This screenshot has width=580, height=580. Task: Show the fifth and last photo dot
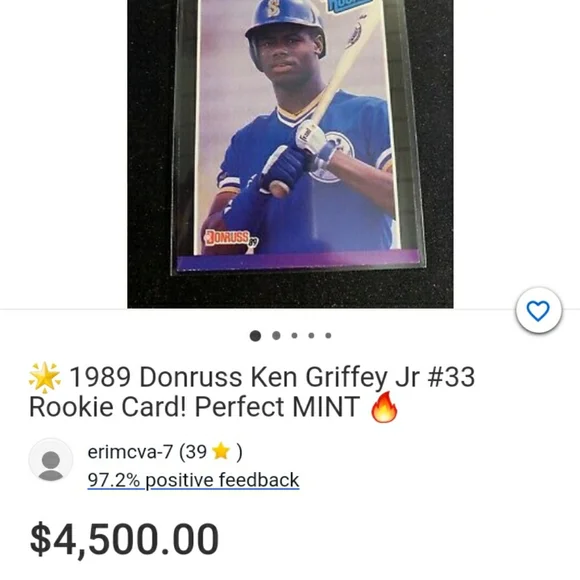pos(328,335)
